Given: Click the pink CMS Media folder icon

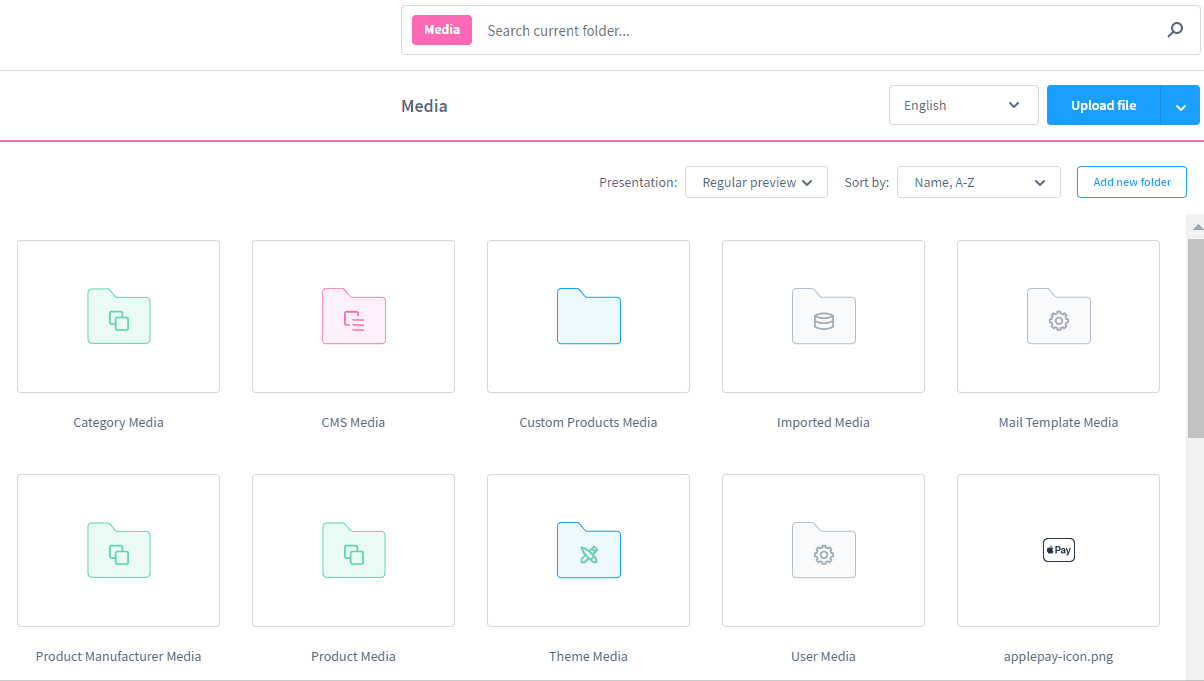Looking at the screenshot, I should (x=353, y=316).
